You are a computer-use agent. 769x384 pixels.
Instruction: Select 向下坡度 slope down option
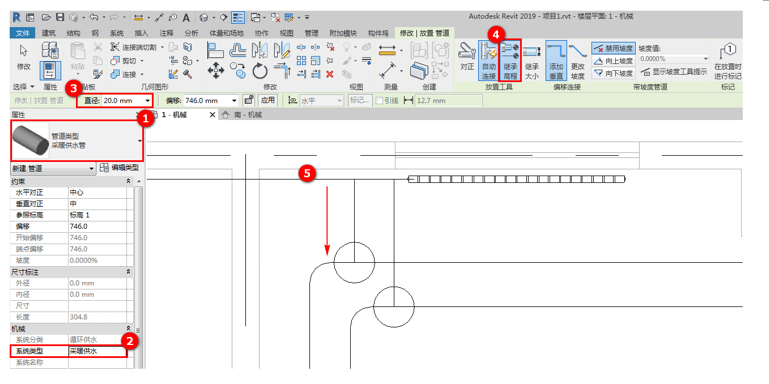613,73
